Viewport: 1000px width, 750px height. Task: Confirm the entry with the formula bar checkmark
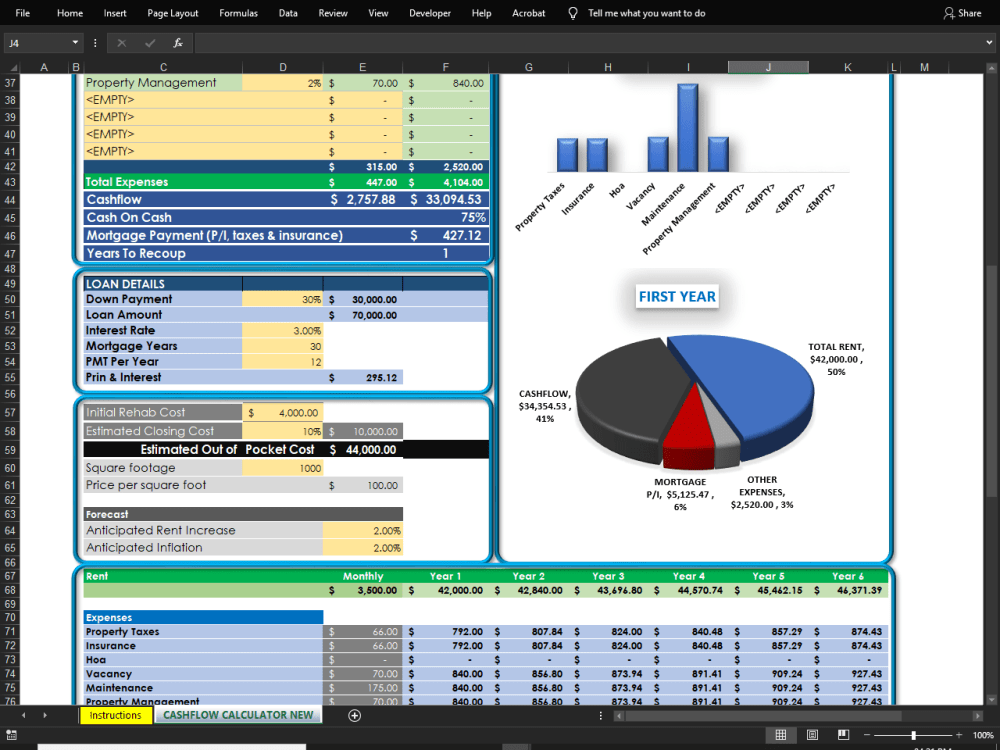[151, 42]
